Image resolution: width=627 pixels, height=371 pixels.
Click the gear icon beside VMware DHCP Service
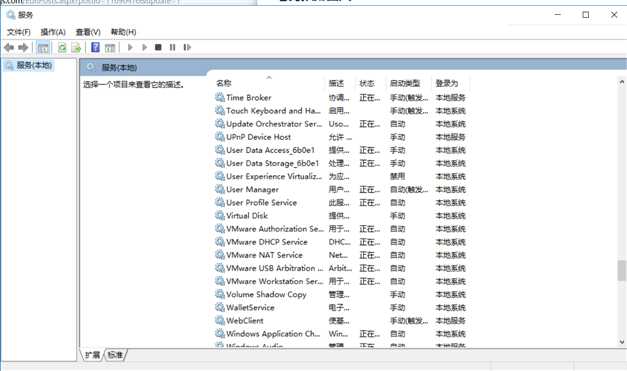tap(220, 242)
